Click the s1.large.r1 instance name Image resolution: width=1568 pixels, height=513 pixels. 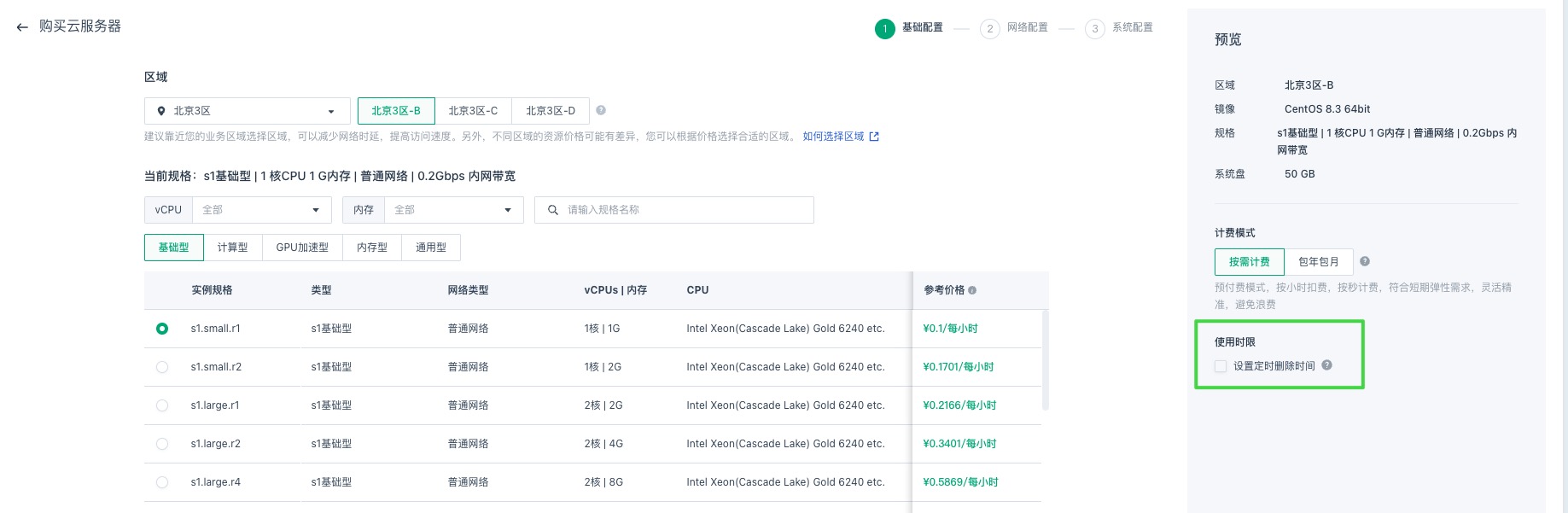point(215,405)
